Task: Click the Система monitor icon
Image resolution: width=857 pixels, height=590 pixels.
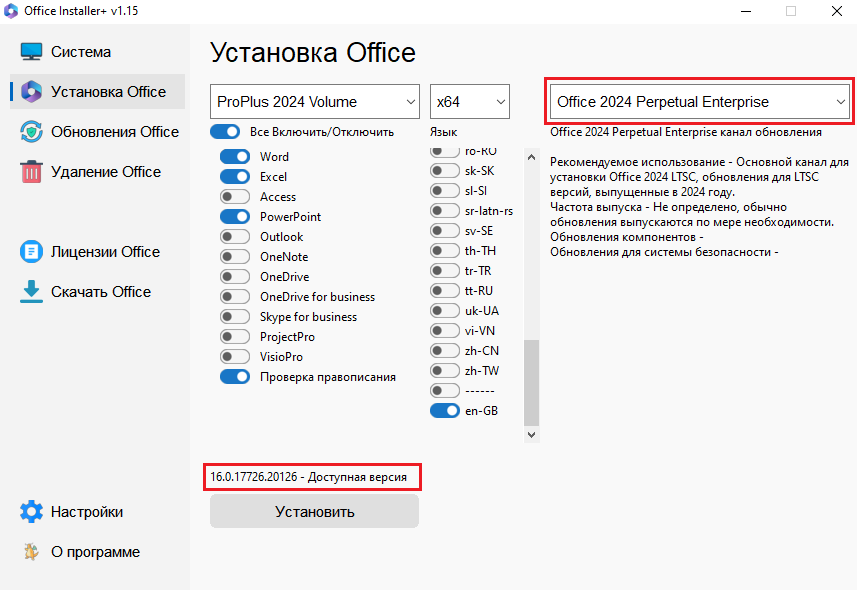Action: (x=31, y=51)
